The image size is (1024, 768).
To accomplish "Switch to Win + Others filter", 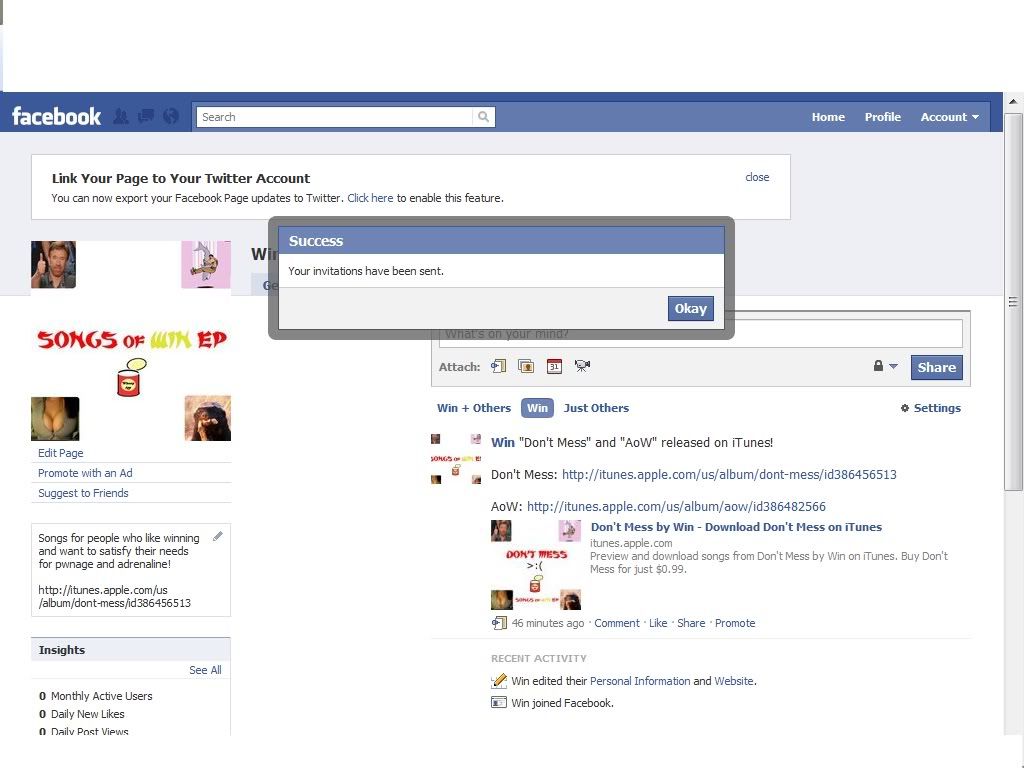I will point(474,408).
